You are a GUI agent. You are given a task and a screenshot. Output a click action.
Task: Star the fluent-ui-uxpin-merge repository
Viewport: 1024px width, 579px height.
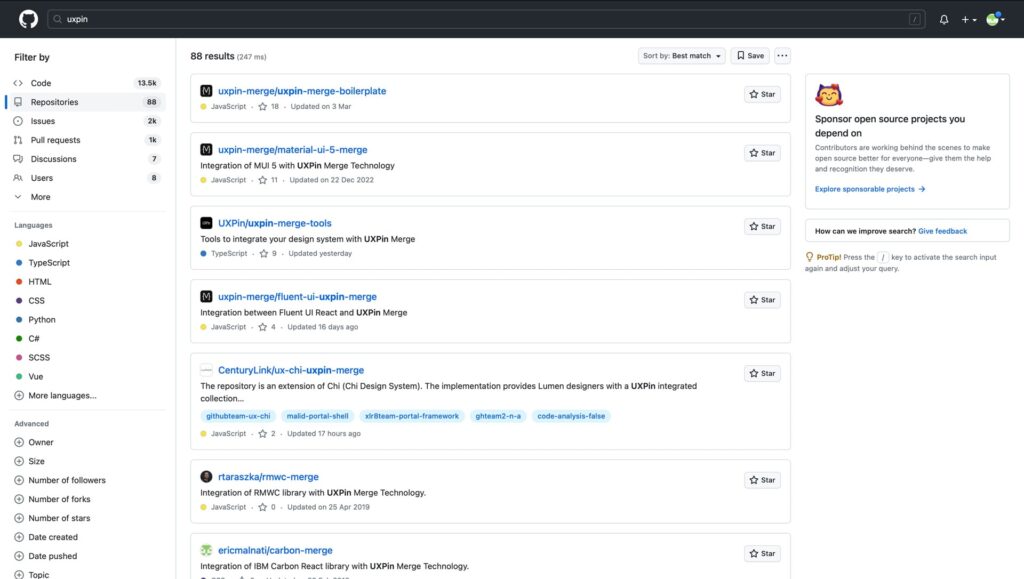pos(762,300)
